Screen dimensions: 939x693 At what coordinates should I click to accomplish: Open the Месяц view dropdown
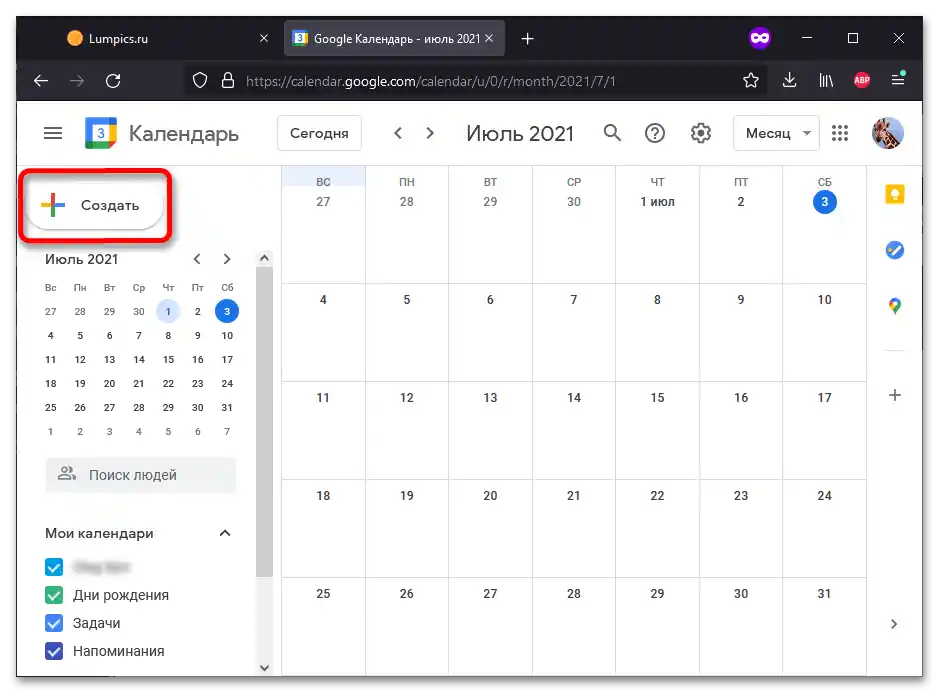776,133
